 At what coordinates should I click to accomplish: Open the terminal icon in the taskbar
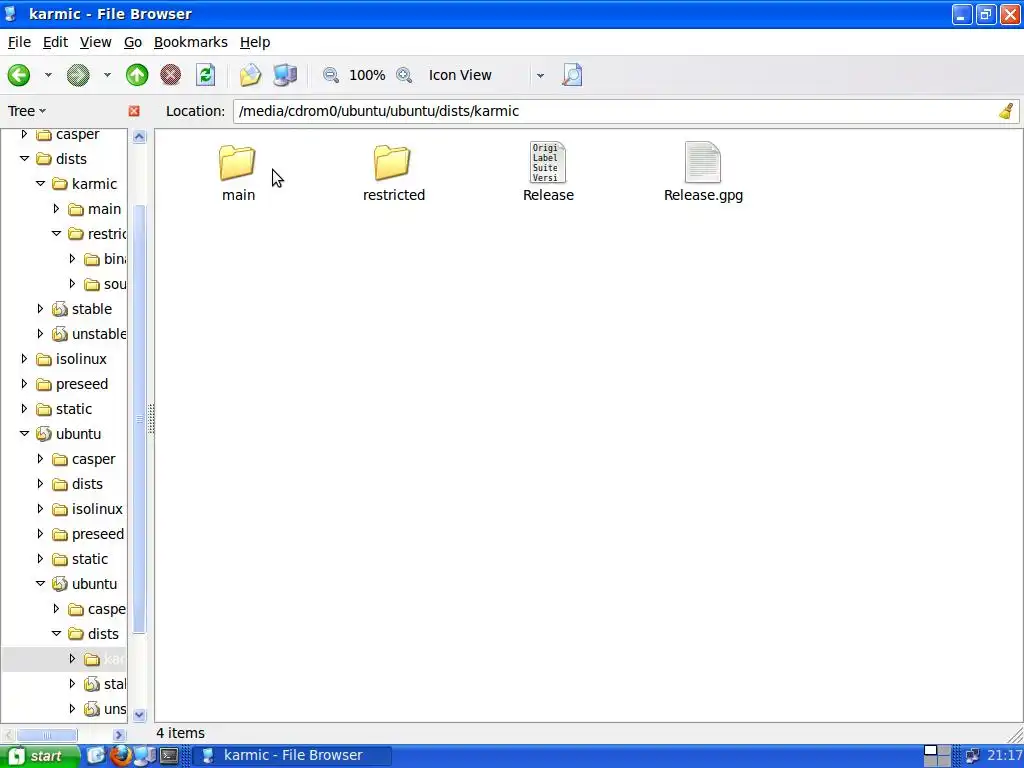(169, 756)
